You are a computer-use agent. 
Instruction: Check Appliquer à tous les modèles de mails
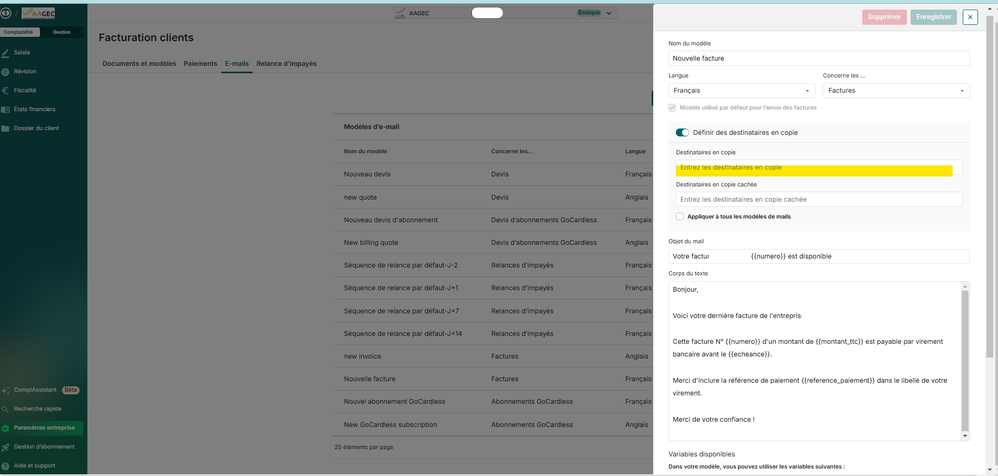pos(680,216)
